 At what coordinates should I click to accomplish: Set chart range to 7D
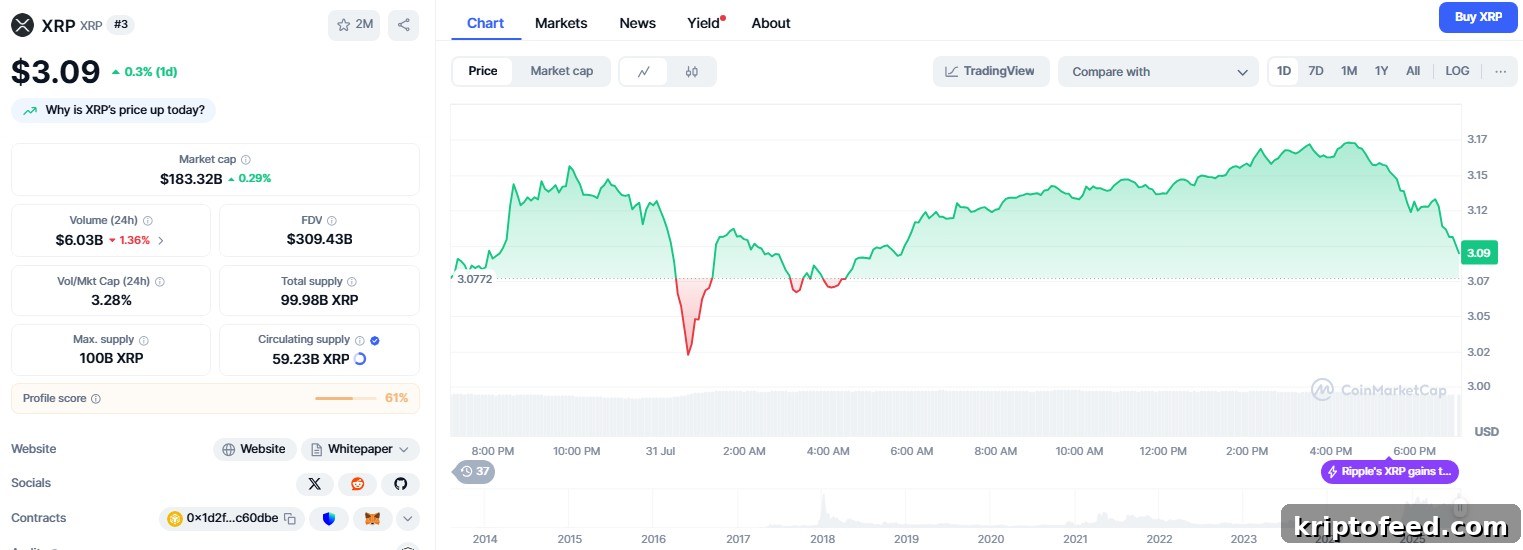click(x=1316, y=71)
